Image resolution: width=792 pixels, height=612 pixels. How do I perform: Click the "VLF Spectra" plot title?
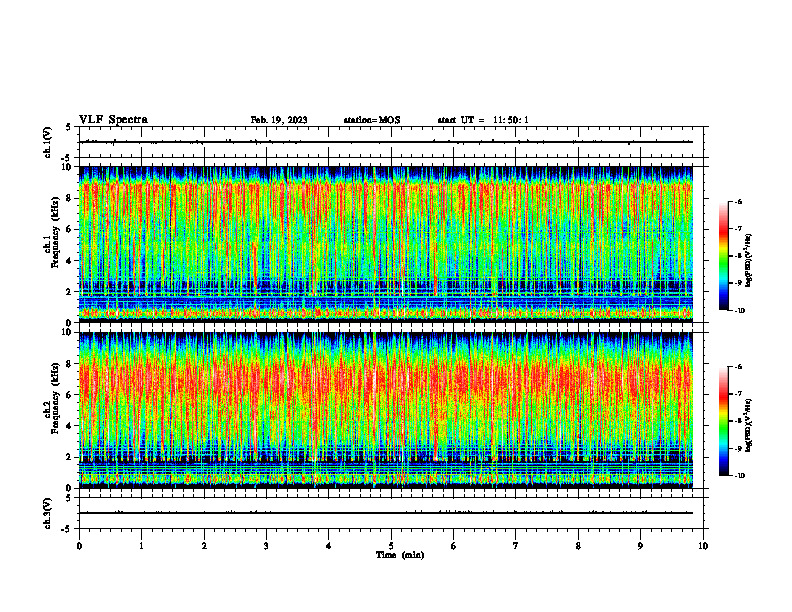tap(113, 120)
